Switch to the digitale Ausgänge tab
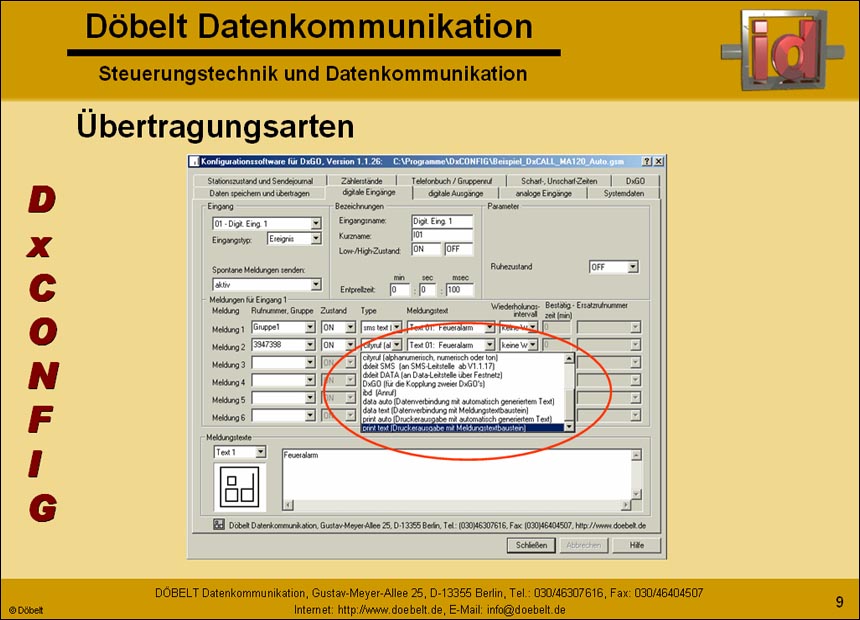 click(455, 193)
